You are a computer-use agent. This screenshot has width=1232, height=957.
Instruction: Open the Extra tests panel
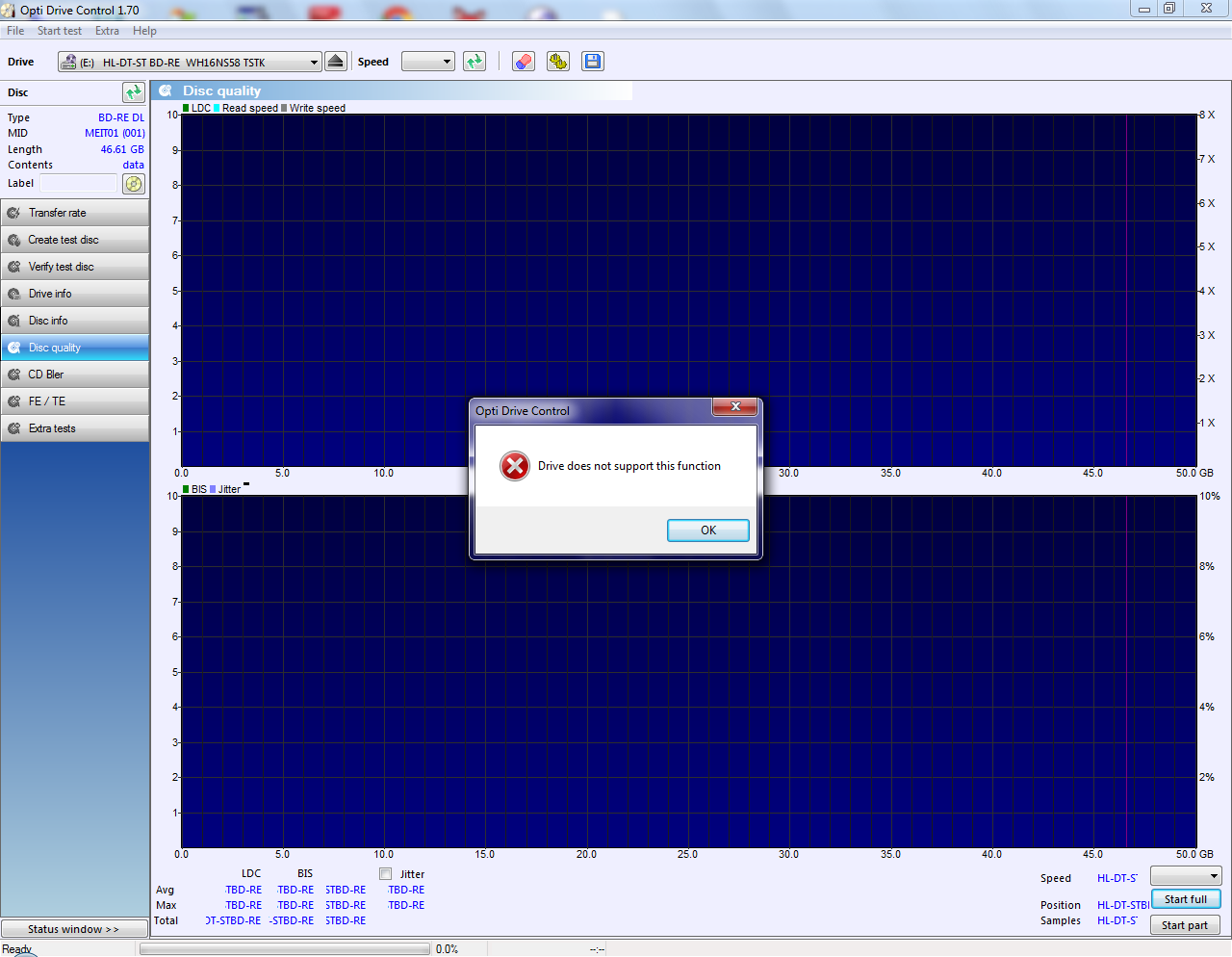click(x=75, y=428)
